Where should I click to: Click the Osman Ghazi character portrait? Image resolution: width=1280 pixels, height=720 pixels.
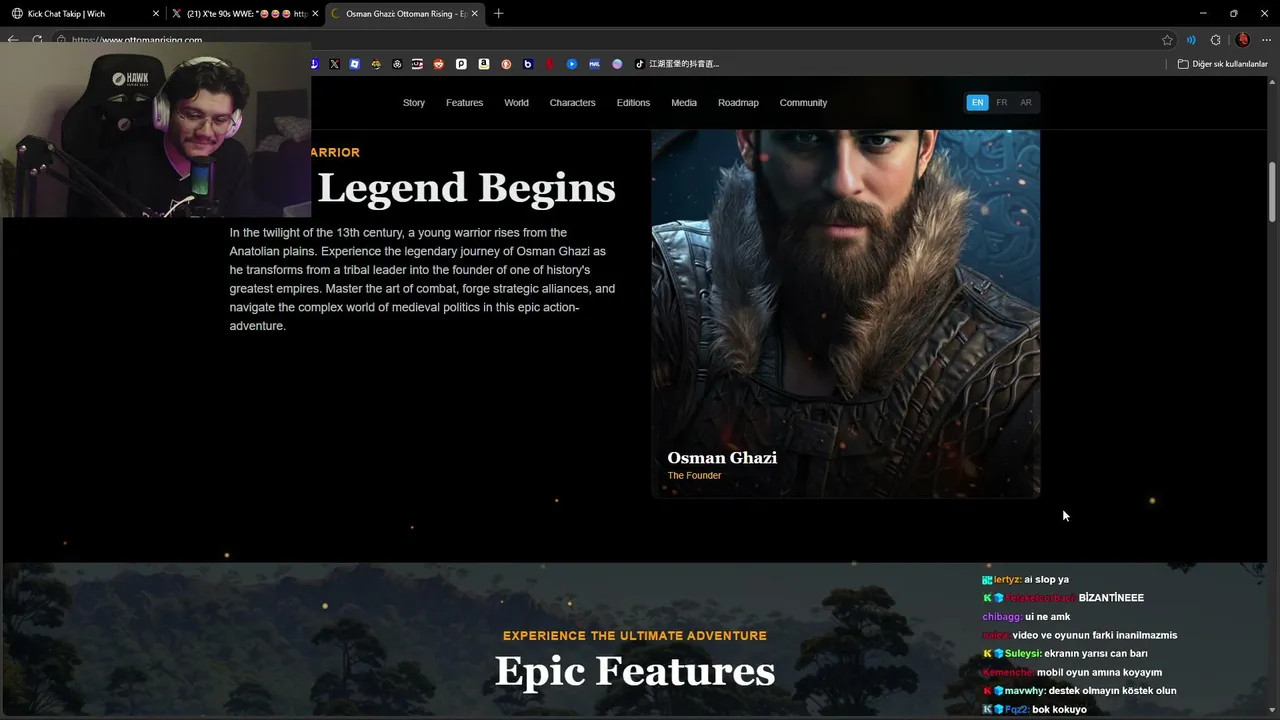click(846, 313)
